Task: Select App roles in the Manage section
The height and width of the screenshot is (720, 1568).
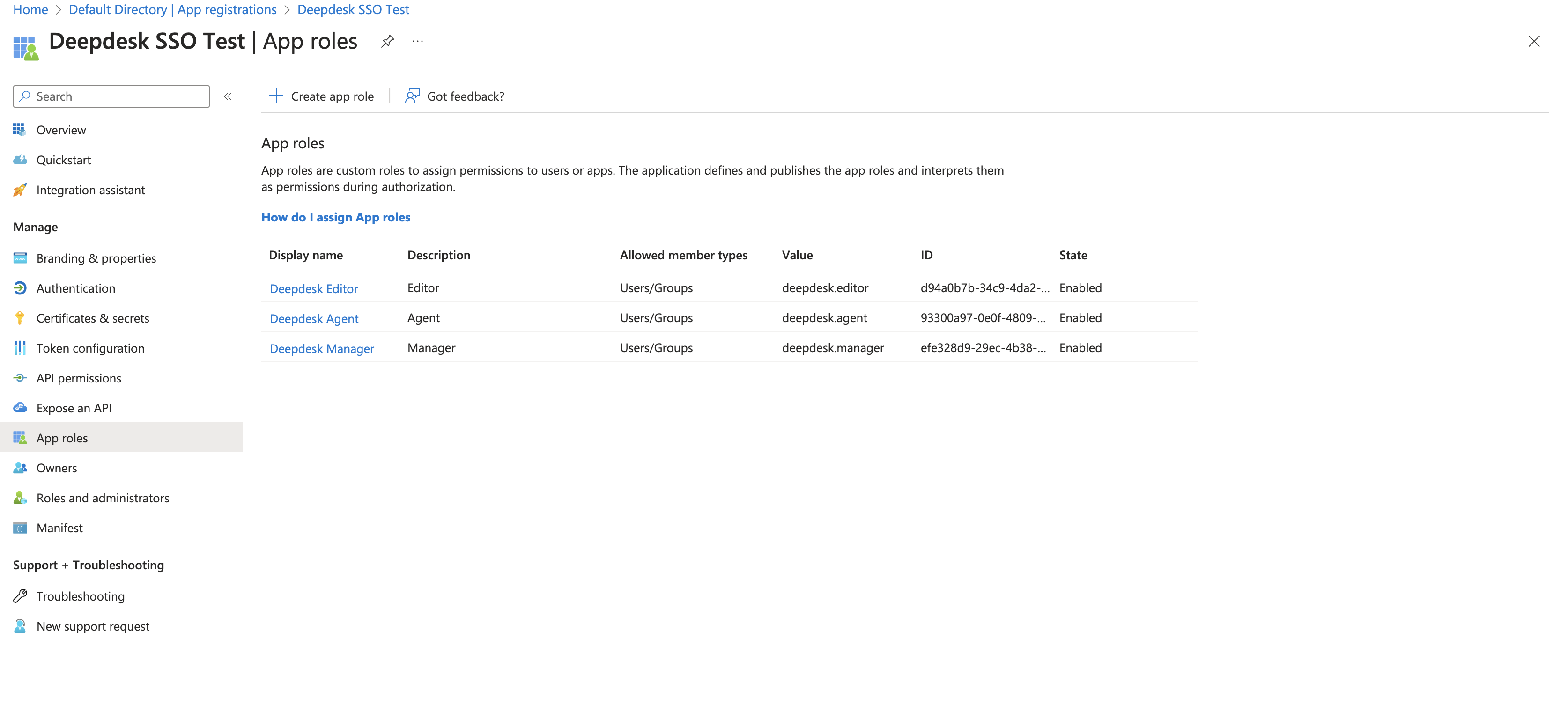Action: pos(62,438)
